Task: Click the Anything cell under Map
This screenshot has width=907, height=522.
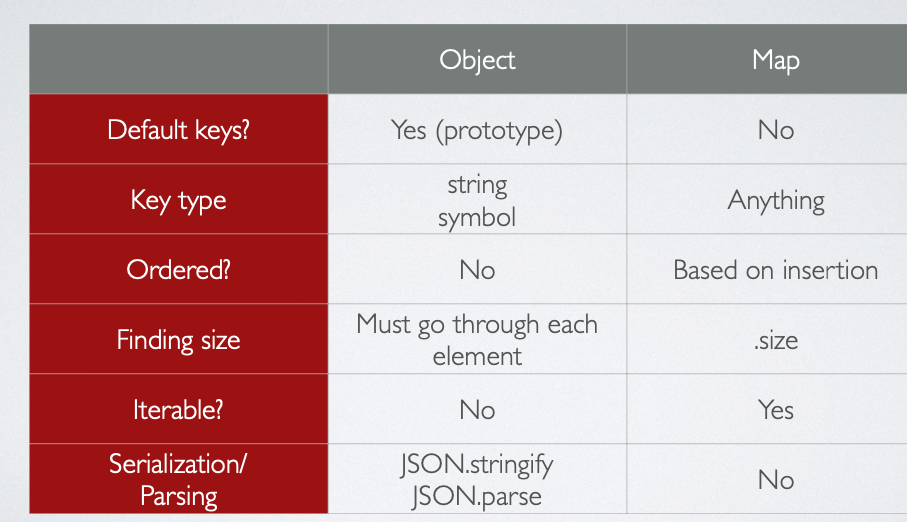Action: [x=767, y=199]
